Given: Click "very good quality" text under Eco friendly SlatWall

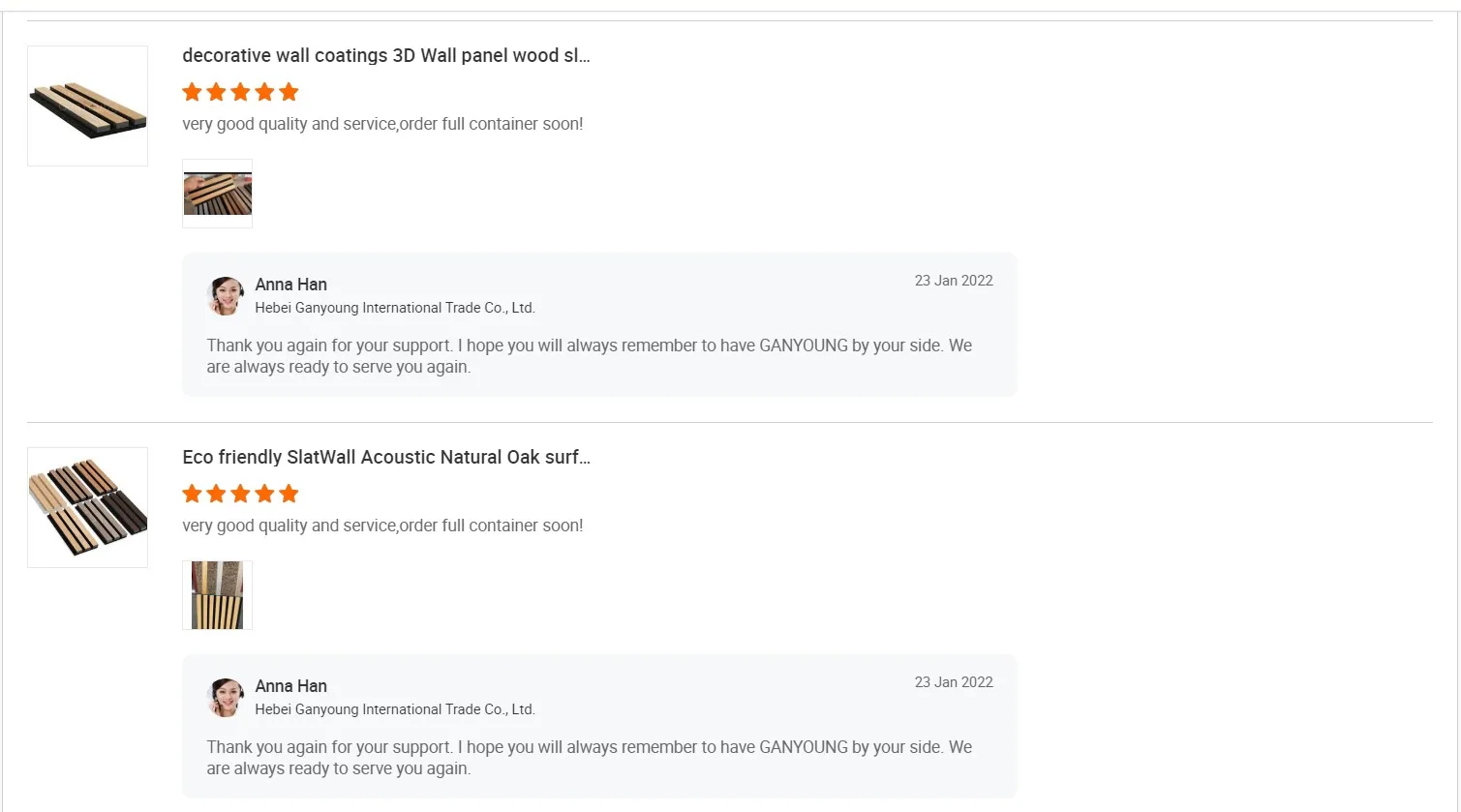Looking at the screenshot, I should tap(382, 526).
